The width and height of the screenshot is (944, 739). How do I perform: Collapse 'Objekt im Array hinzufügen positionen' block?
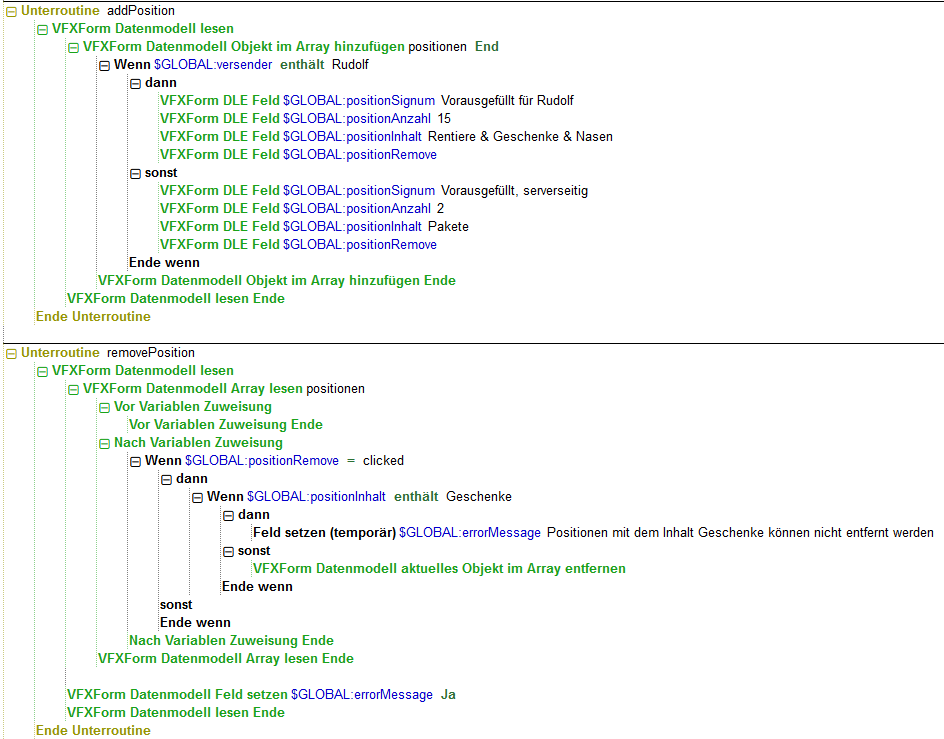pyautogui.click(x=73, y=47)
